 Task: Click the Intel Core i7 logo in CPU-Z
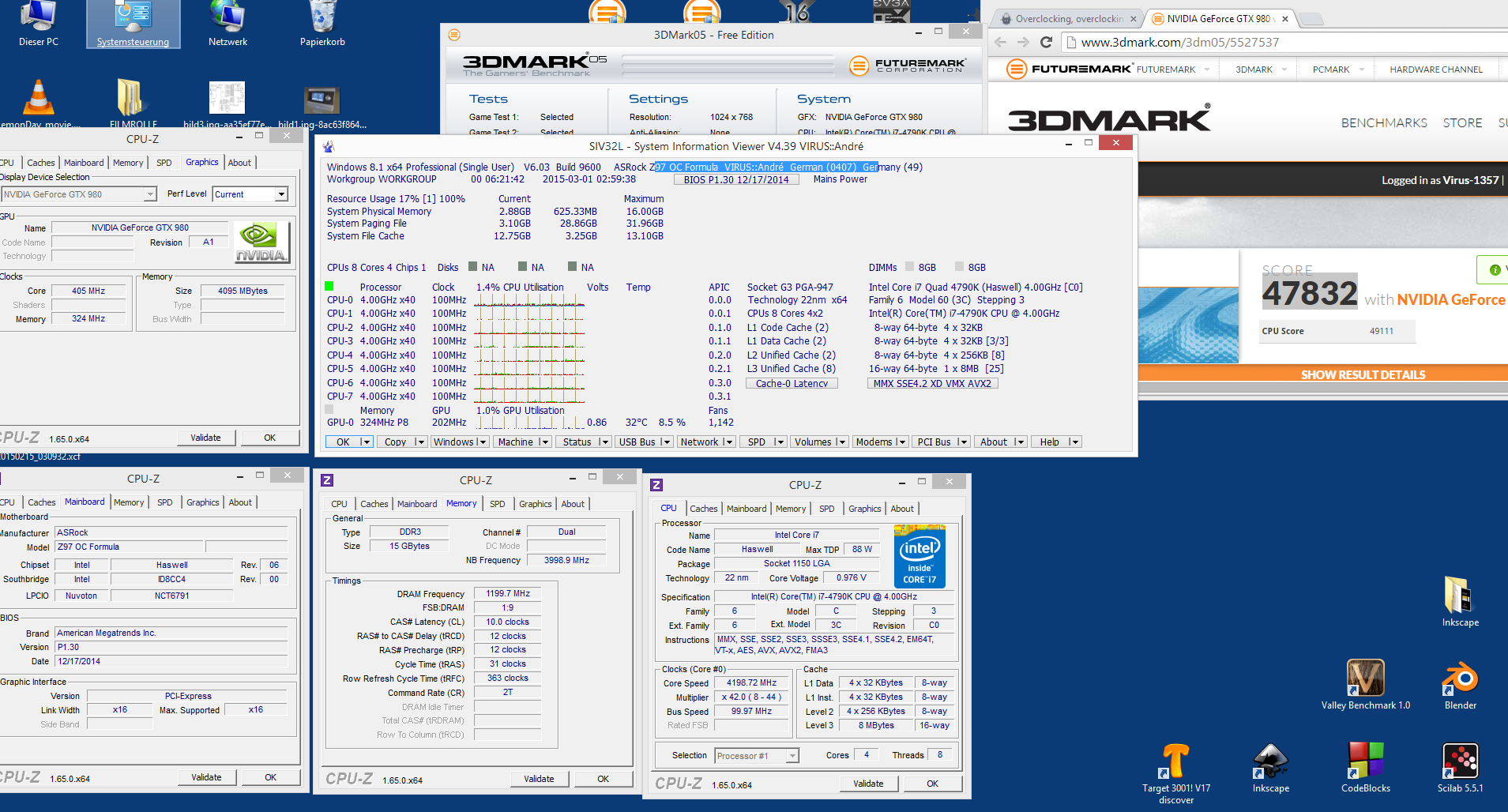coord(919,557)
